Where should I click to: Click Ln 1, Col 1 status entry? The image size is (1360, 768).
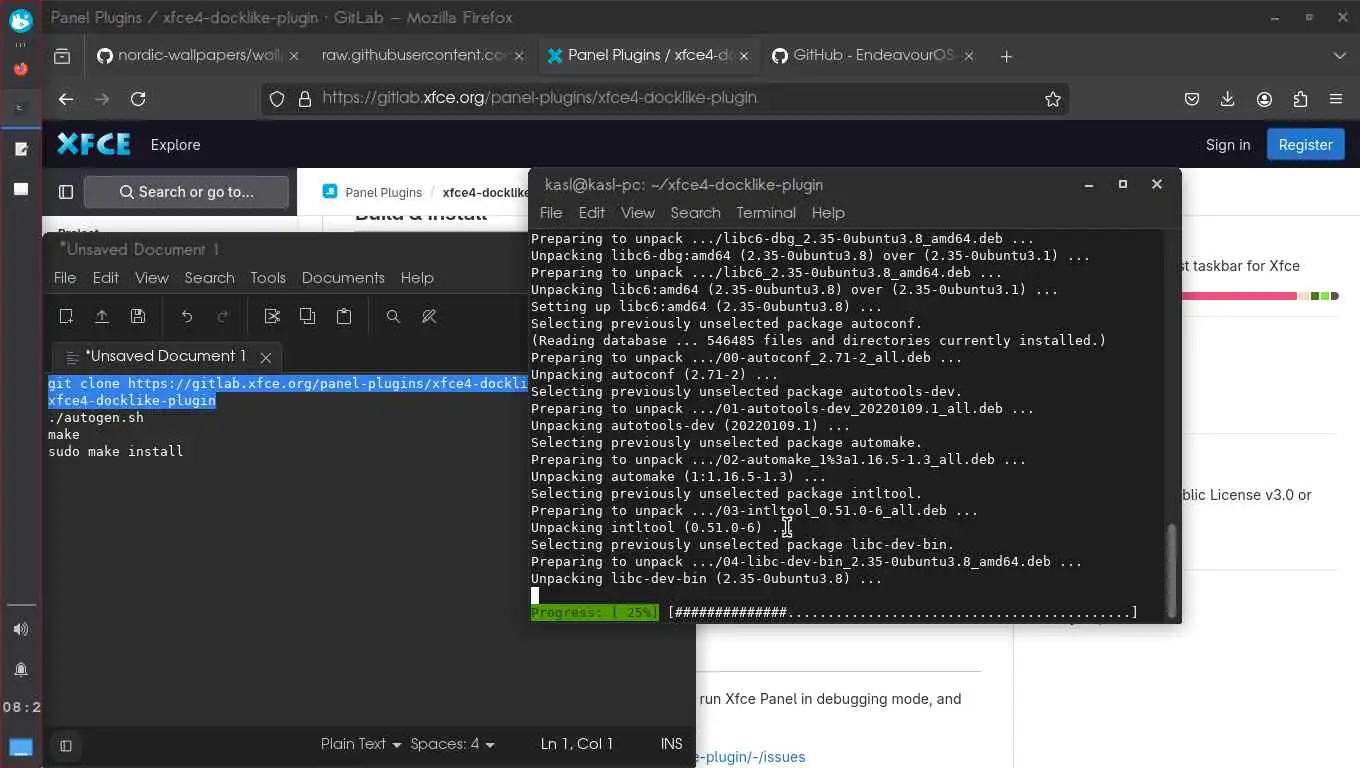click(577, 744)
